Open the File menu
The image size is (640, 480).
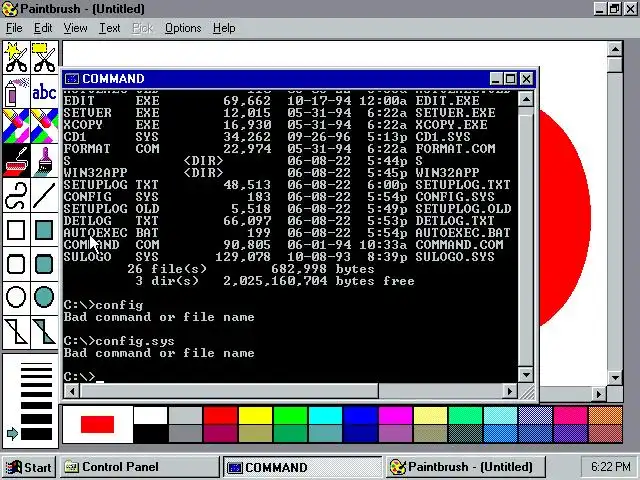(14, 28)
